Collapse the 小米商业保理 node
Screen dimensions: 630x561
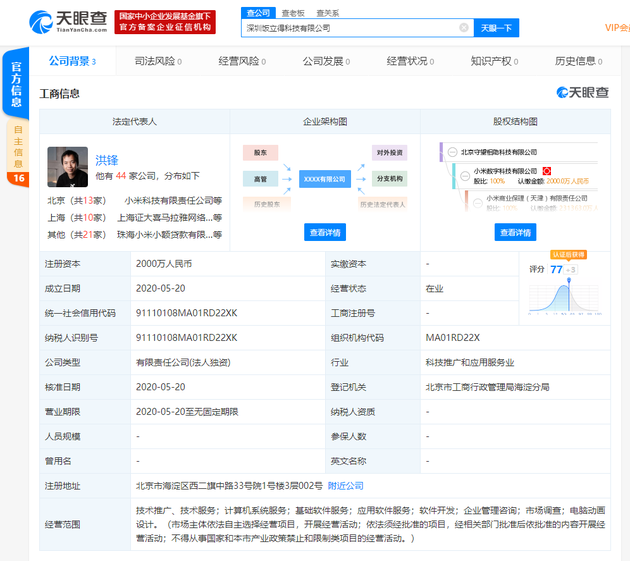[478, 203]
